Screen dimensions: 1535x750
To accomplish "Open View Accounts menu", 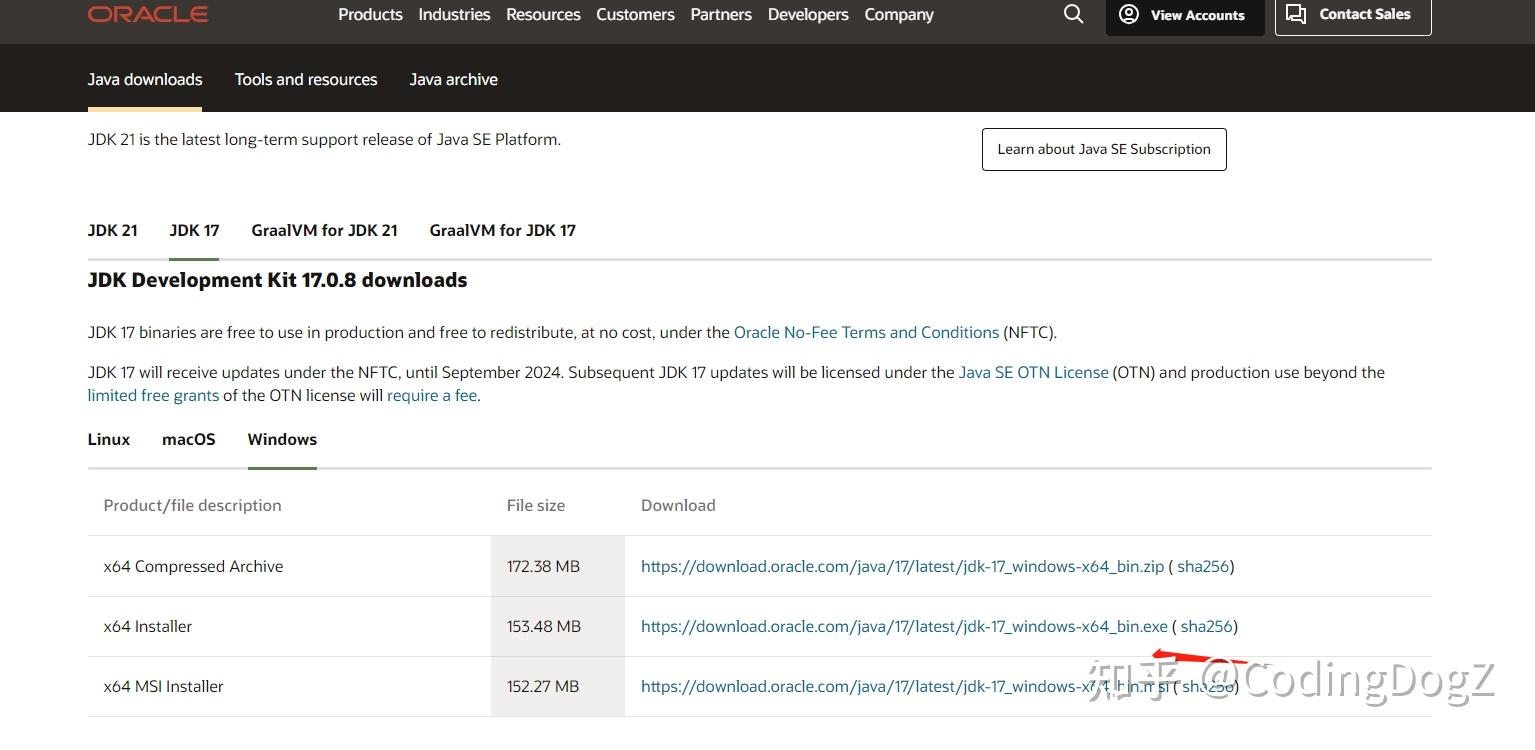I will tap(1184, 15).
